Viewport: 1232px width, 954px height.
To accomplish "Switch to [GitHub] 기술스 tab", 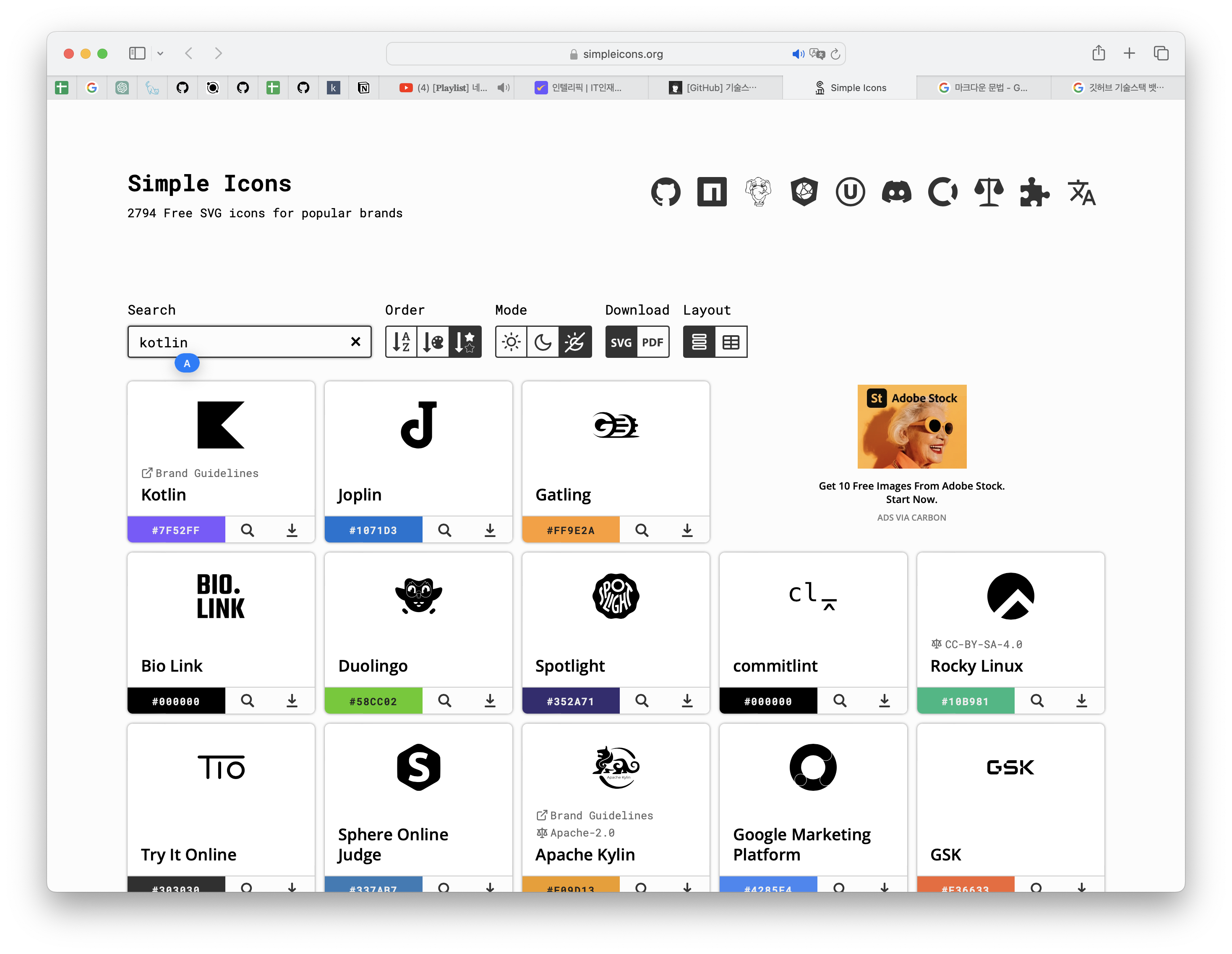I will coord(715,88).
